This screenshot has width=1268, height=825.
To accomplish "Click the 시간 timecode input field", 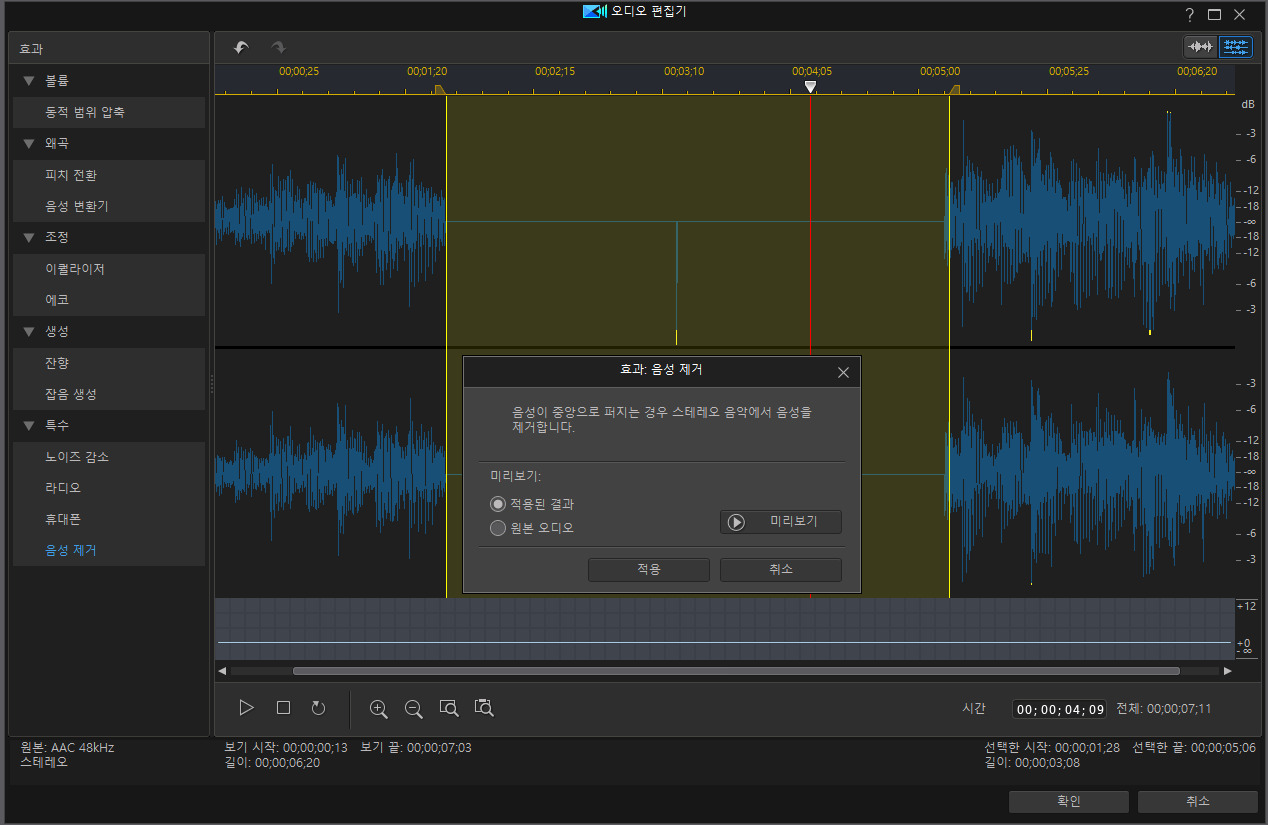I will pyautogui.click(x=1060, y=709).
